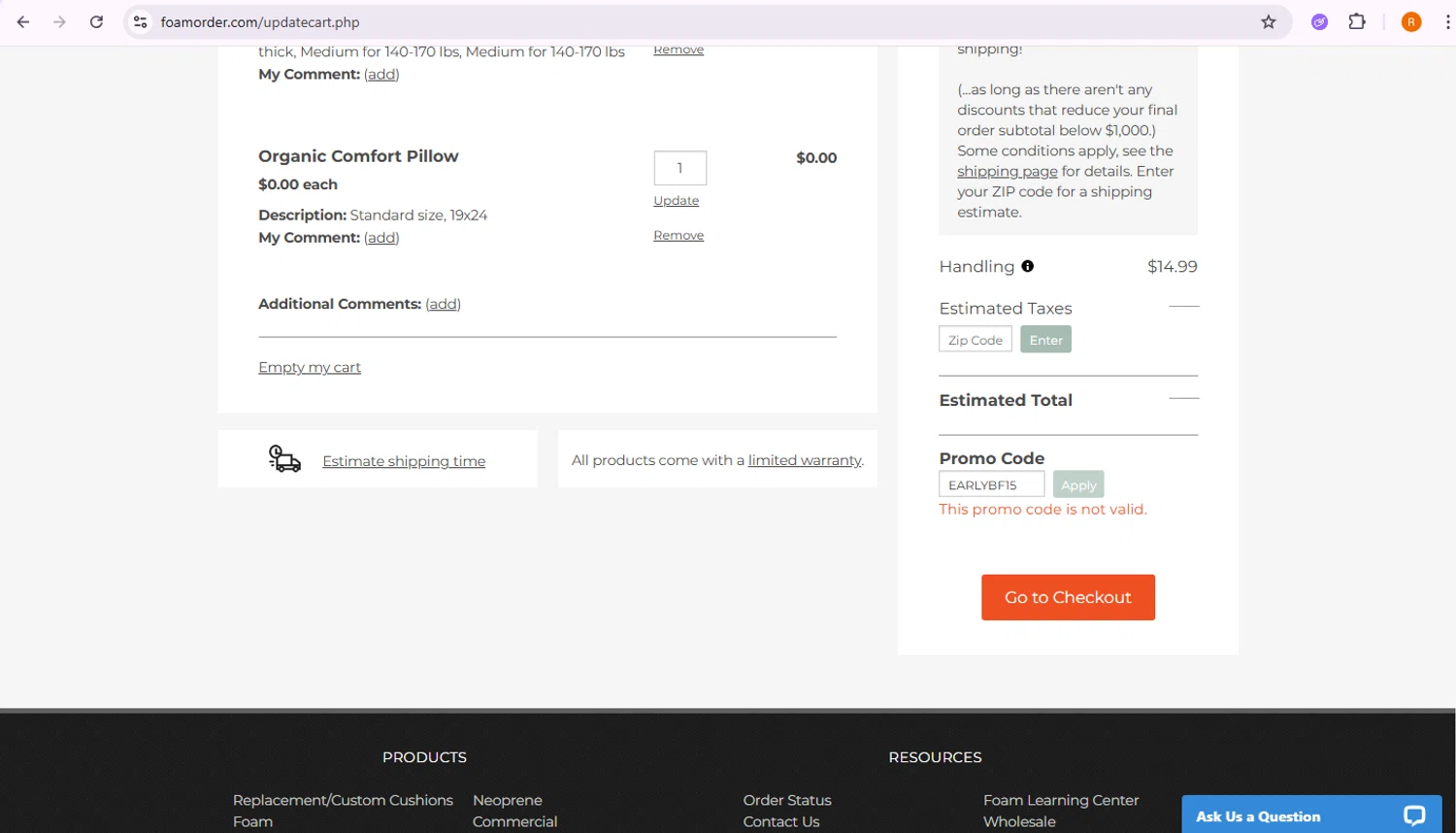Click the shipping truck icon
Screen dimensions: 1456x833
pos(284,459)
